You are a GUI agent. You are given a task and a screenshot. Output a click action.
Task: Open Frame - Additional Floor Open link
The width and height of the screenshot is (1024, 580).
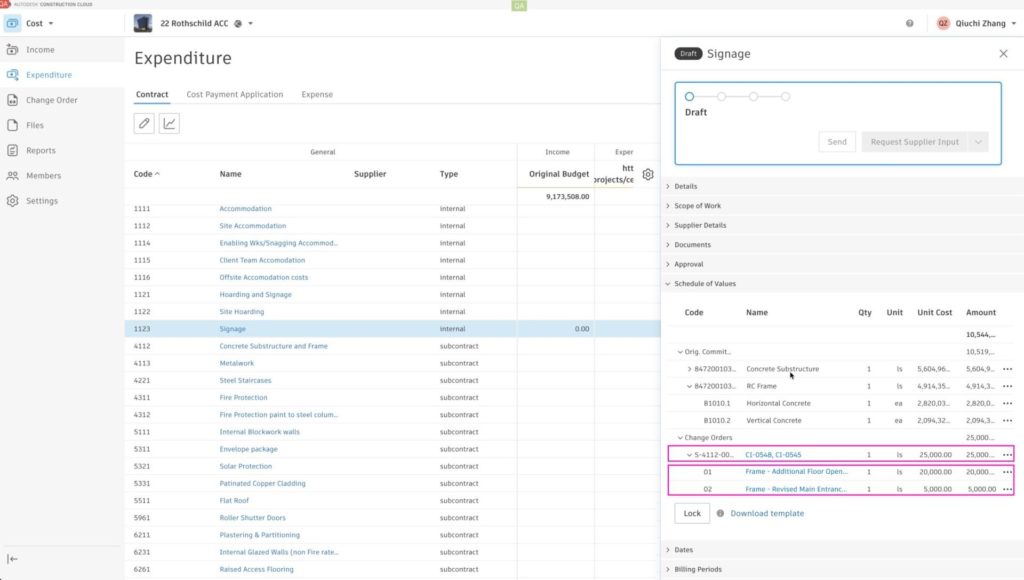pos(796,472)
